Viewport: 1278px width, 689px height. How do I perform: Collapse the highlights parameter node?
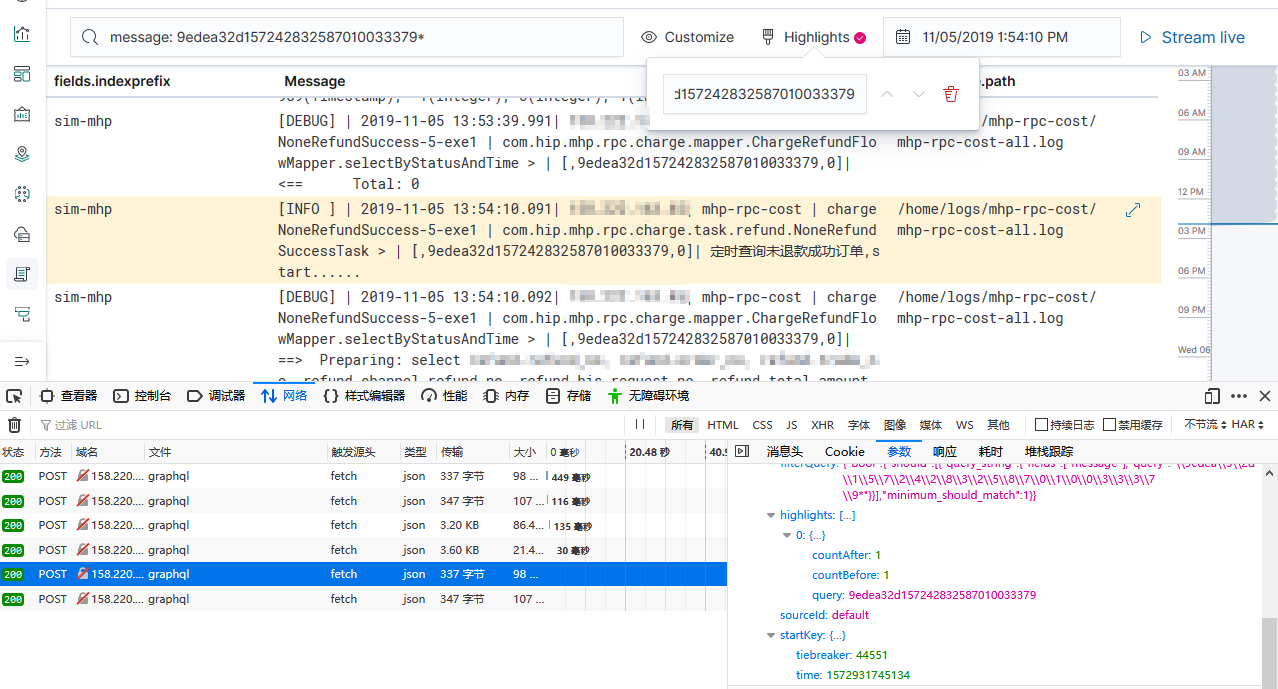771,515
